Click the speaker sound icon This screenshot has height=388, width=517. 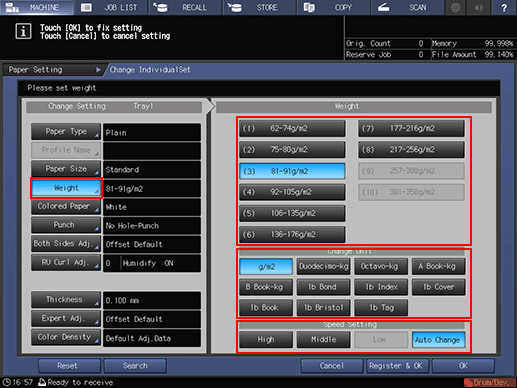pos(479,7)
